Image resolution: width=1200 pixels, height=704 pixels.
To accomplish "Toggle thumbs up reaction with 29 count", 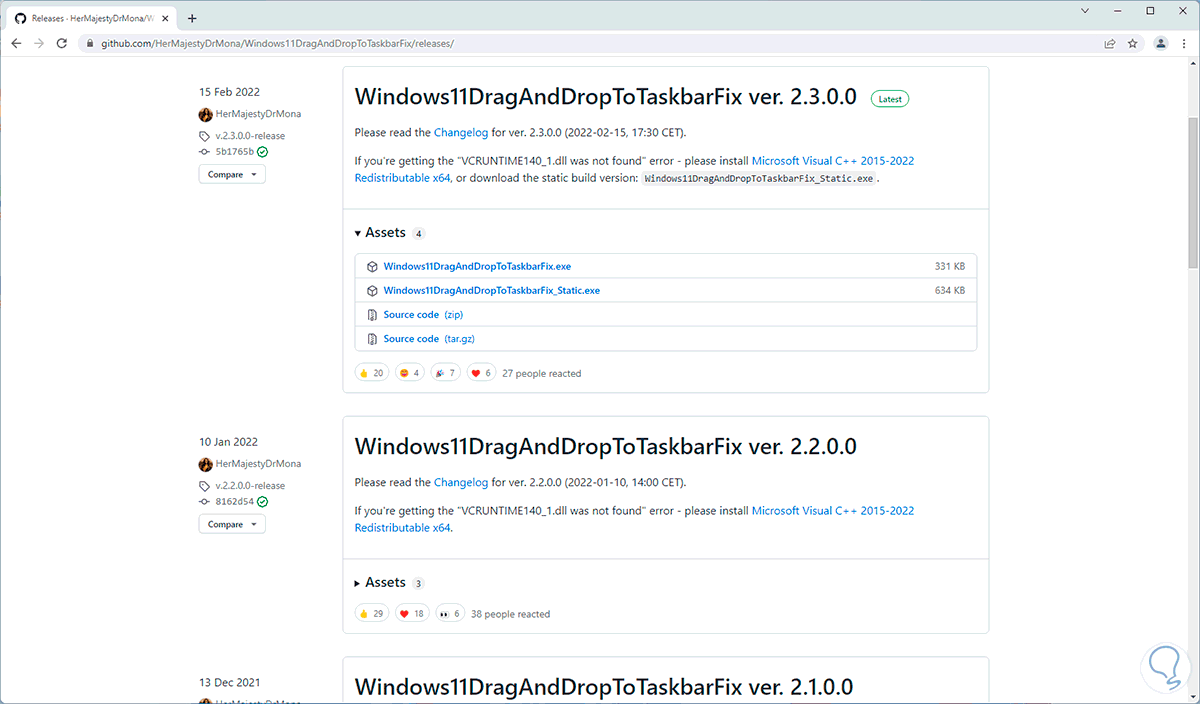I will 372,613.
